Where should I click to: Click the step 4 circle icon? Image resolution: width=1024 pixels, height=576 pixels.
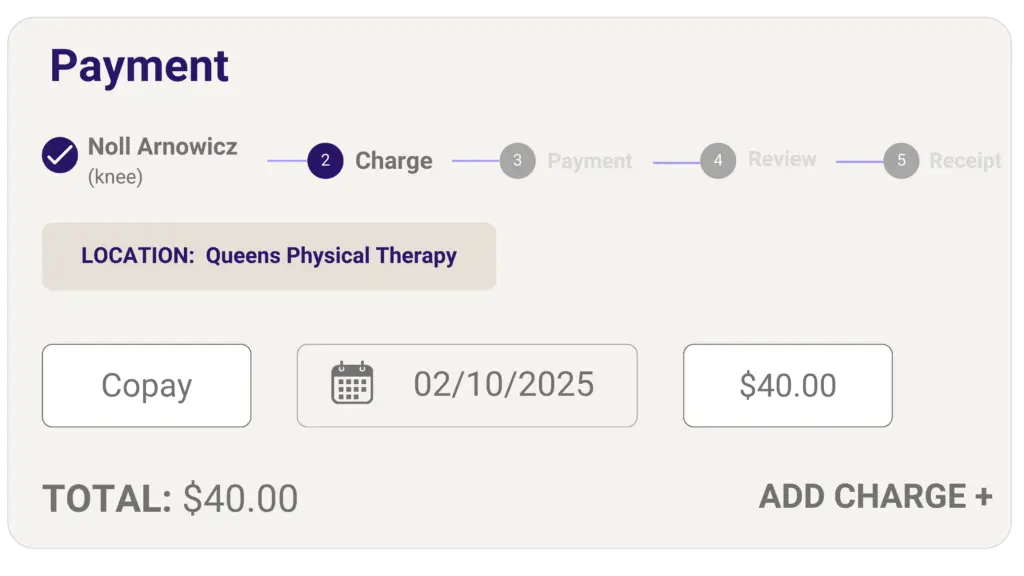tap(718, 161)
